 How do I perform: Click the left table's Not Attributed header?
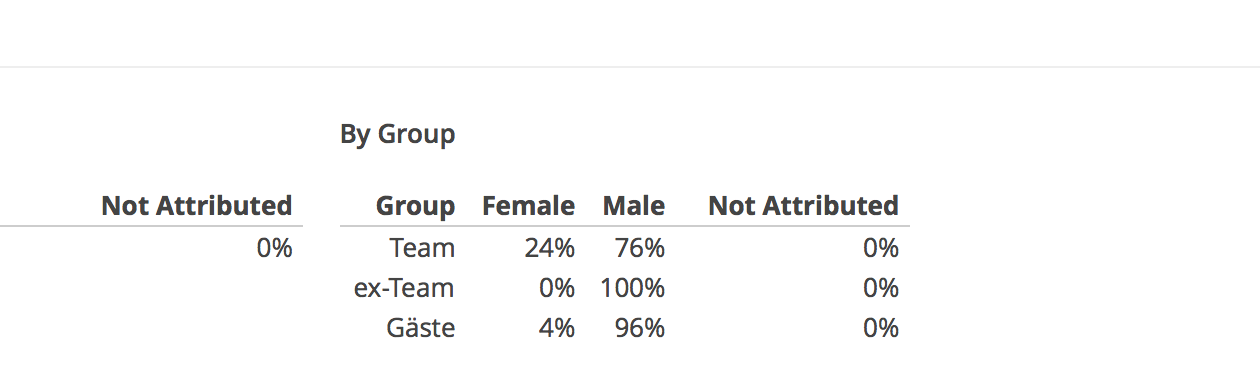point(197,206)
